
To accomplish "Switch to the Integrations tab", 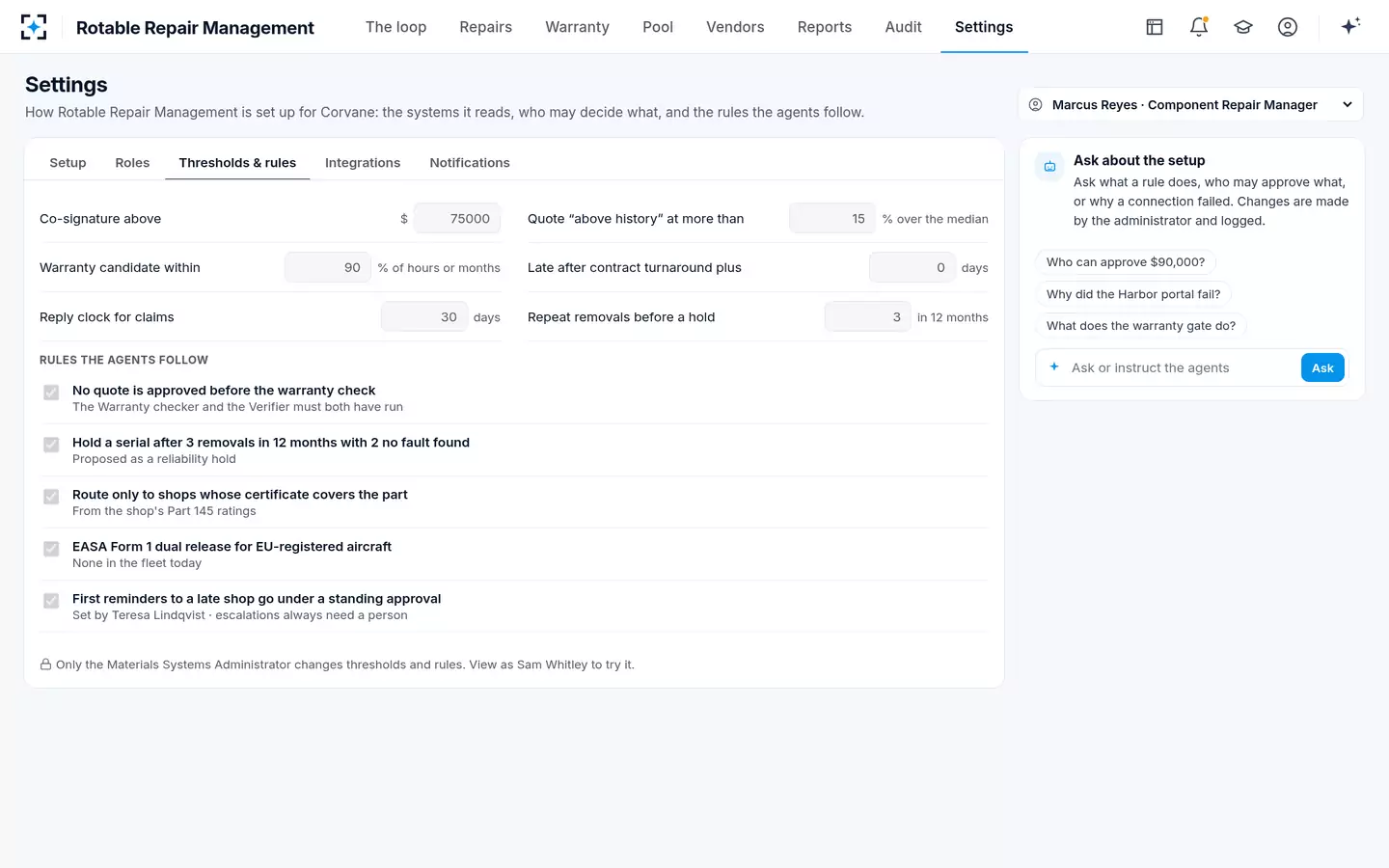I will pos(363,163).
